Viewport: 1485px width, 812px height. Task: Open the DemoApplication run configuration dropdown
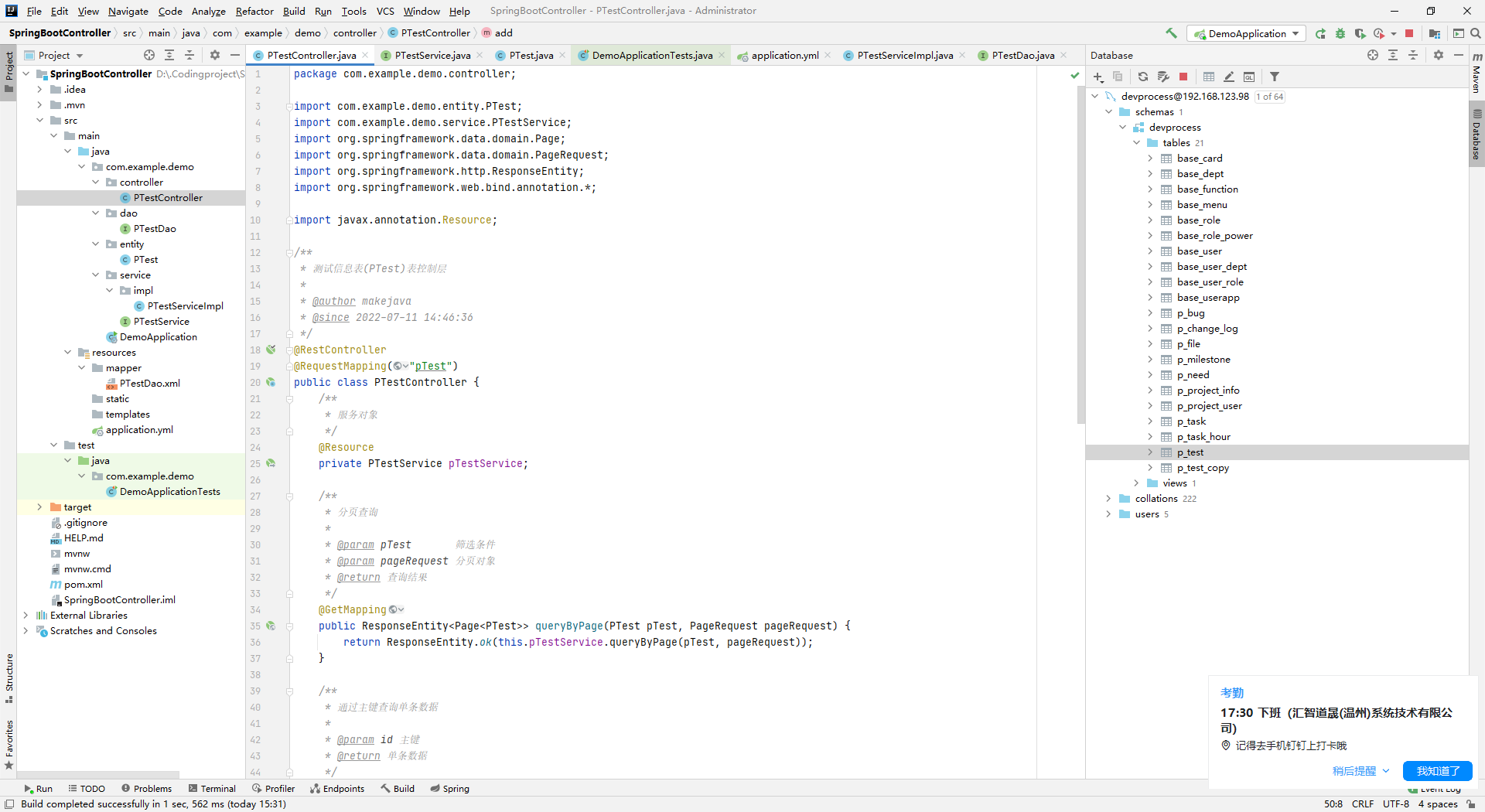click(x=1246, y=33)
